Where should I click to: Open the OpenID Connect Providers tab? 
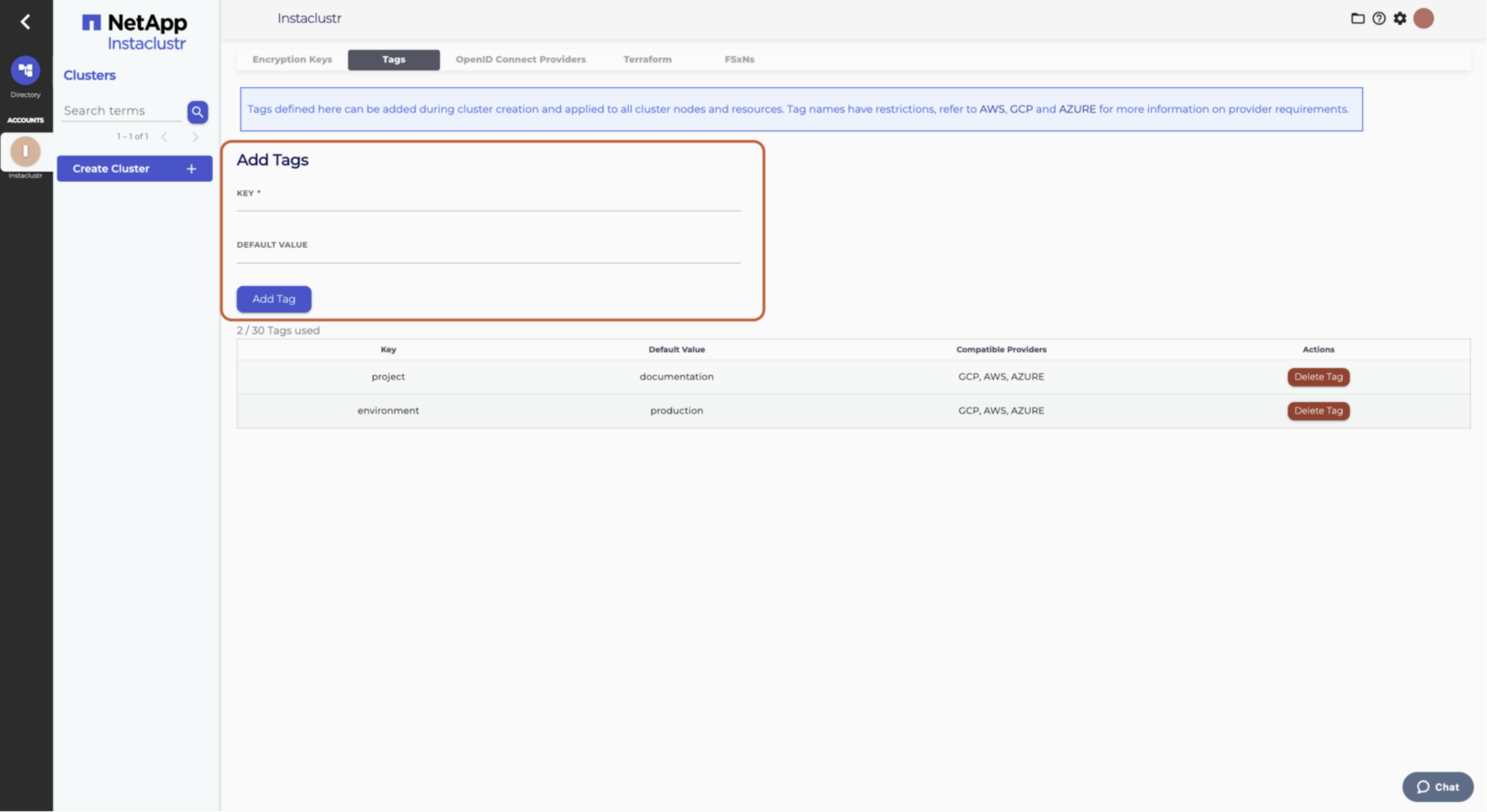520,60
